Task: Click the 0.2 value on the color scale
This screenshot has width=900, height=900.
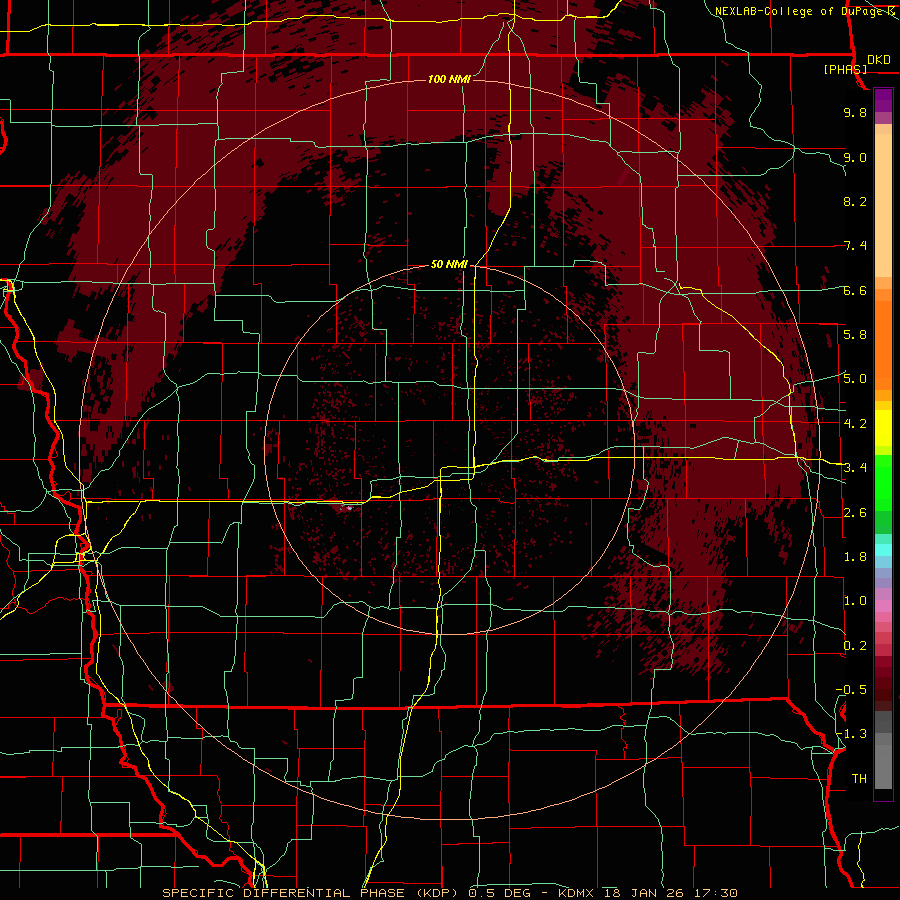Action: tap(855, 645)
